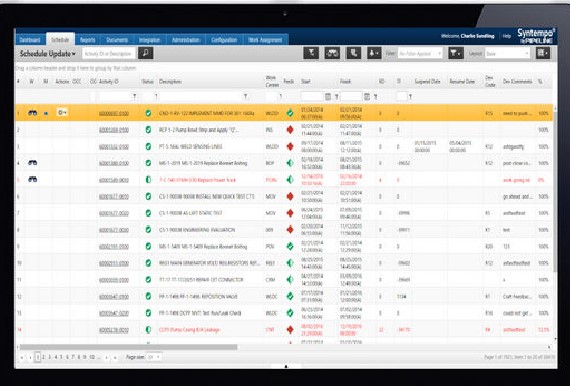Screen dimensions: 570x386
Task: Click the binoculars button in the top toolbar
Action: click(332, 53)
